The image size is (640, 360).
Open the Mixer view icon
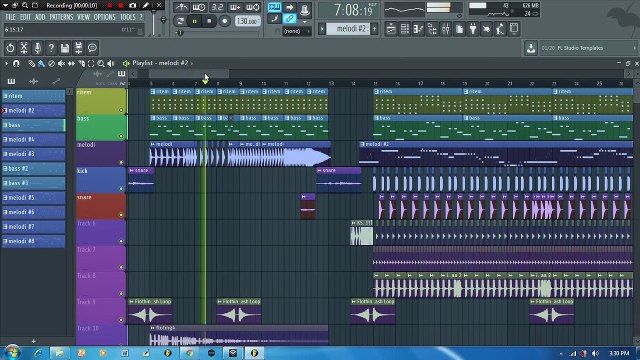click(x=446, y=29)
